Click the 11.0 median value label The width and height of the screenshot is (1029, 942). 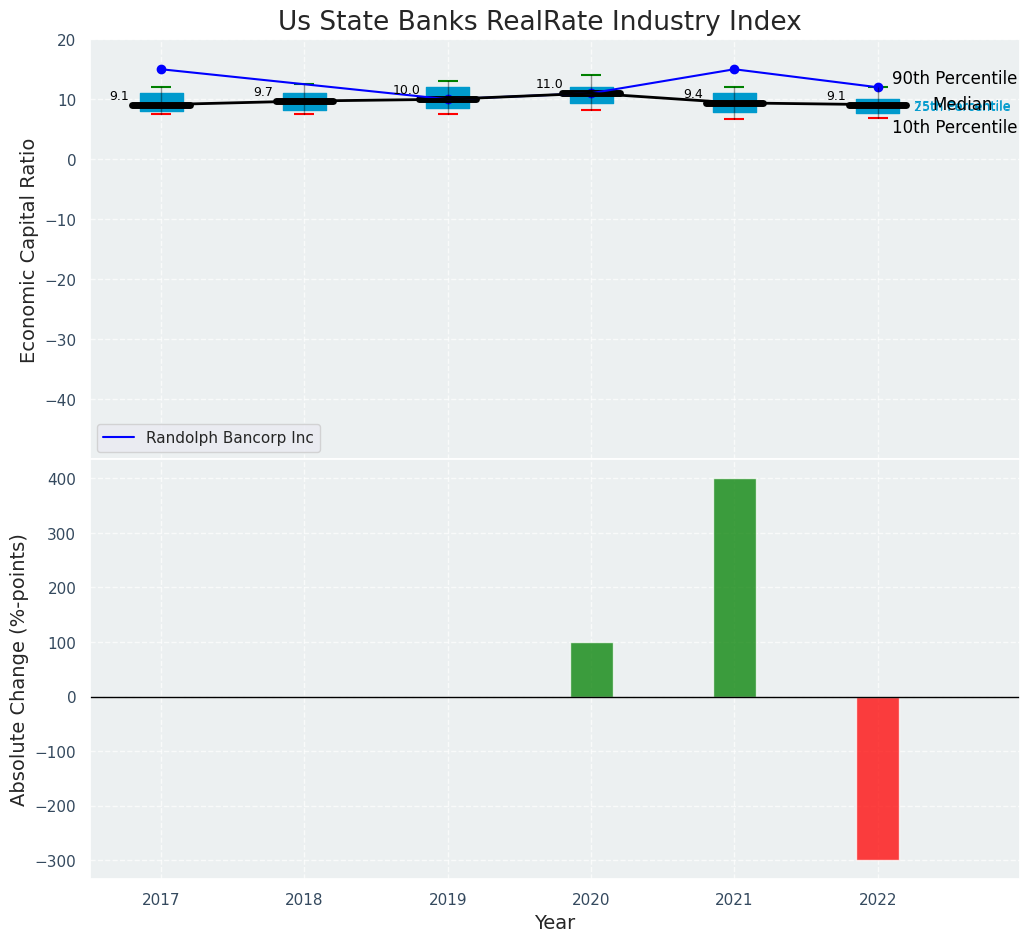pos(549,85)
